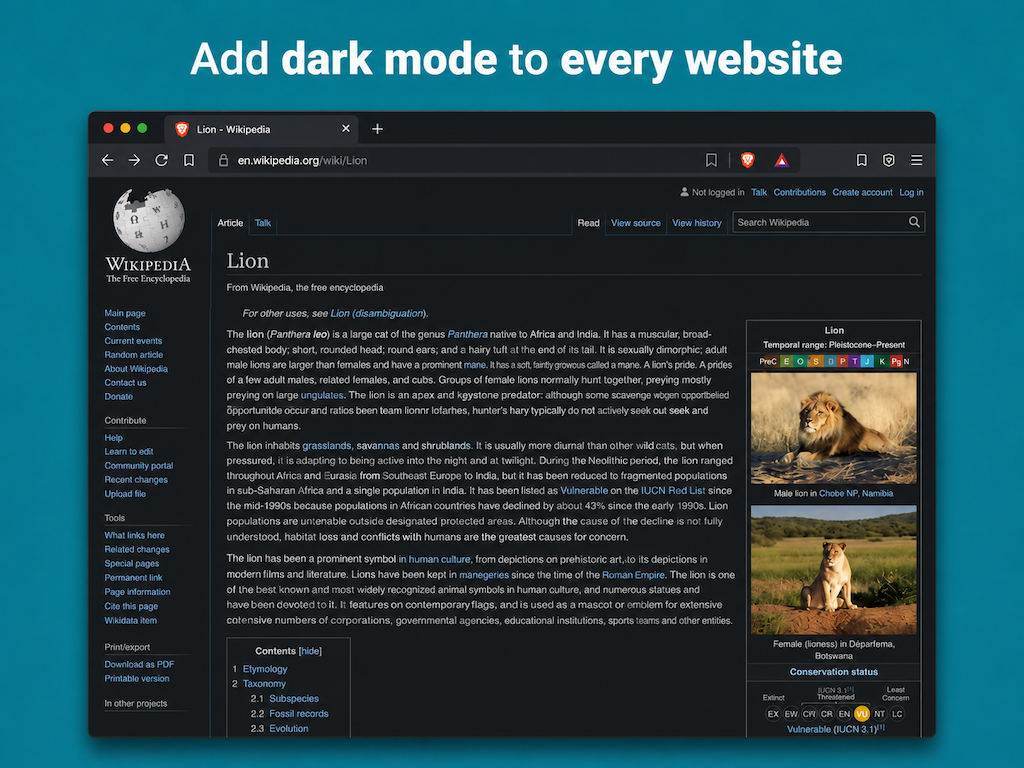Click the Wikipedia search magnifier icon
Screen dimensions: 1024x768
tap(914, 222)
